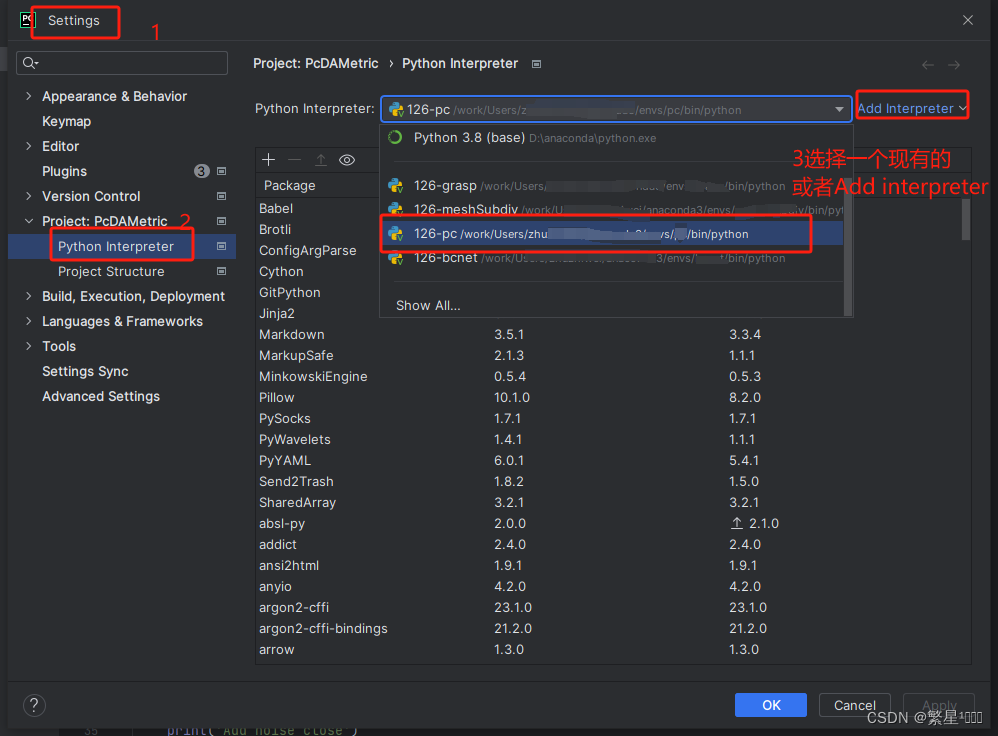
Task: Click project-level icon beside Project: PcDAMetric
Action: (221, 221)
